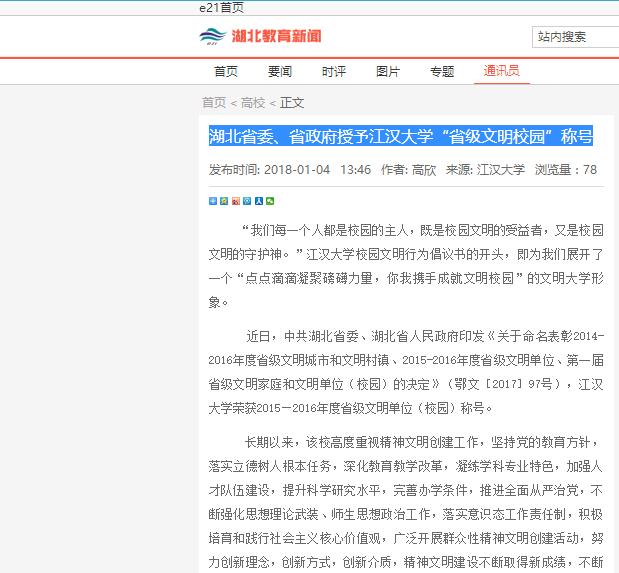This screenshot has width=619, height=573.
Task: Click the highlighted article headline 湖北省委、省政府授予江汉大学
Action: (401, 136)
